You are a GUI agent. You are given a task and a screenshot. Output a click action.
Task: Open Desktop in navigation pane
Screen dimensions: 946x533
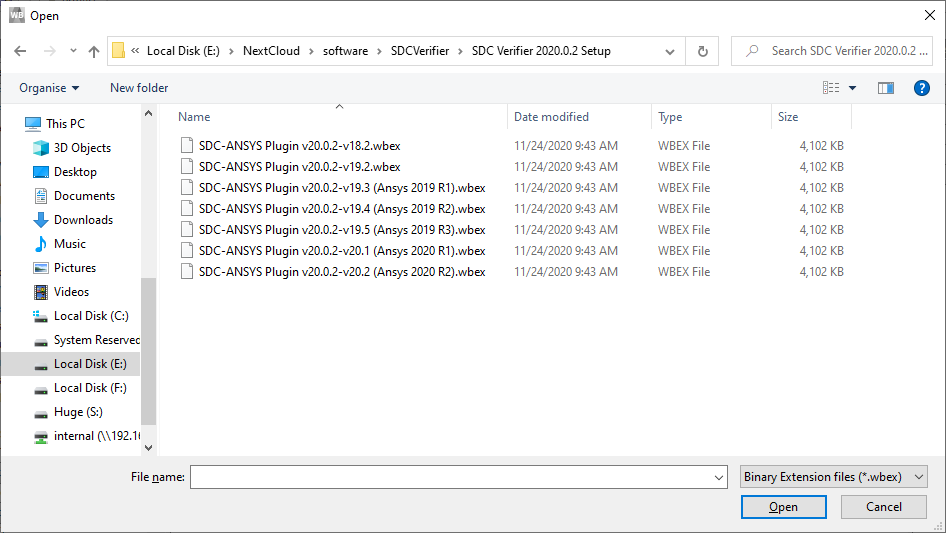(x=75, y=172)
